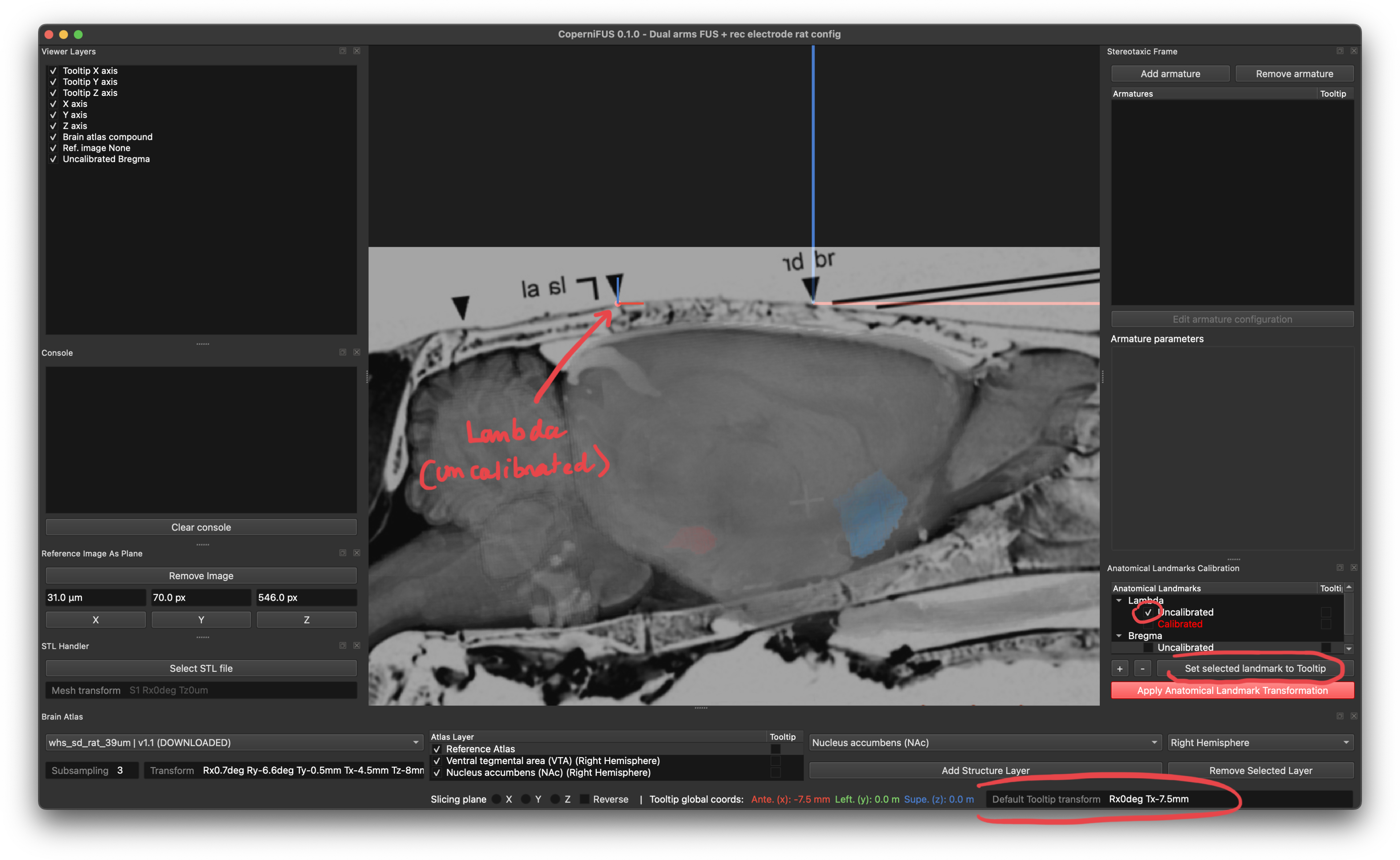Viewport: 1400px width, 860px height.
Task: Click Set selected landmark to Tooltip
Action: click(x=1255, y=668)
